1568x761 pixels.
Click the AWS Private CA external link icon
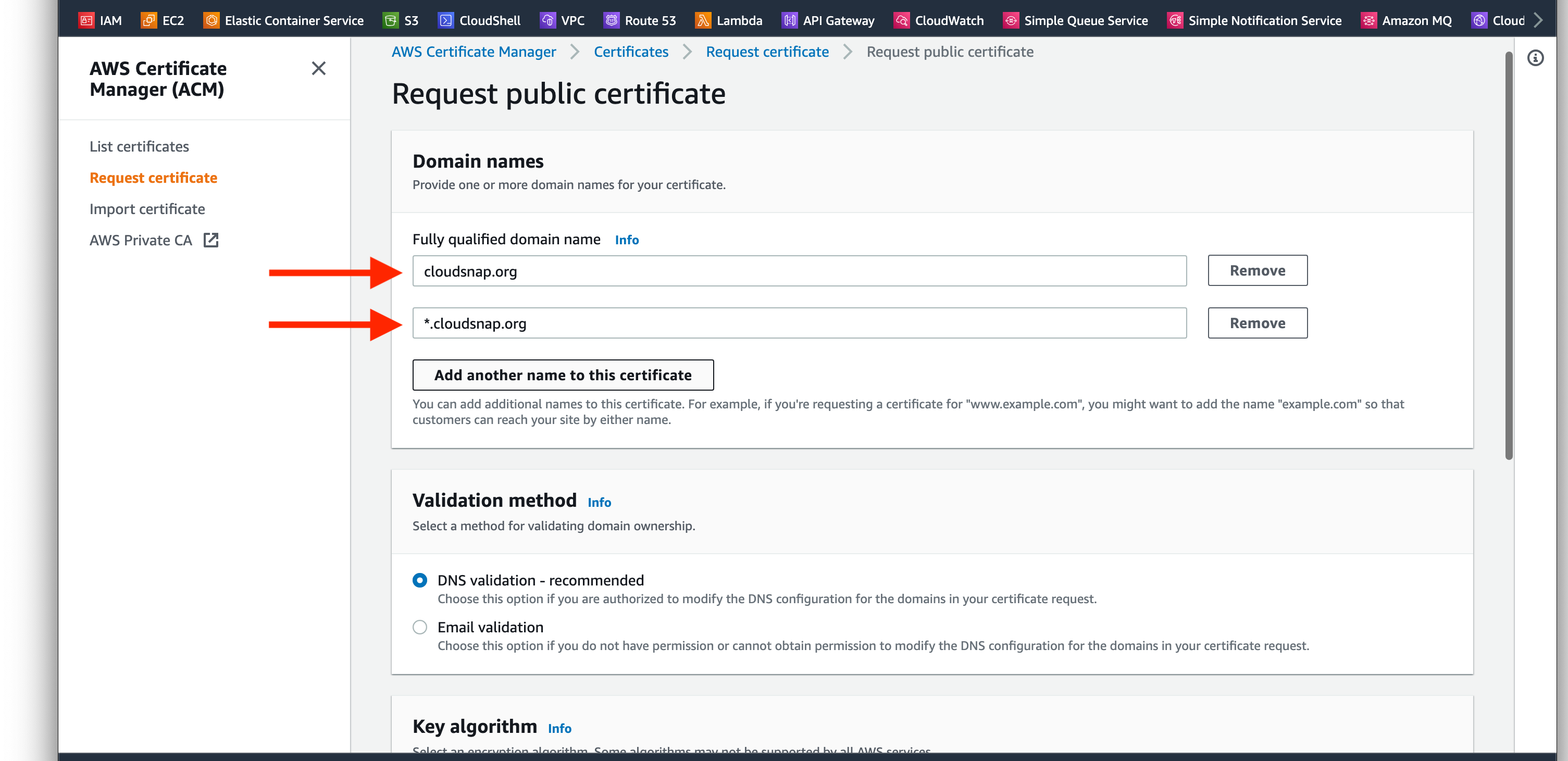coord(210,240)
